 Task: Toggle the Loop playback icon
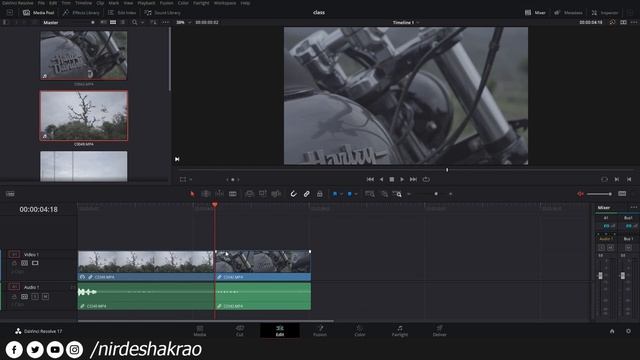pyautogui.click(x=426, y=179)
